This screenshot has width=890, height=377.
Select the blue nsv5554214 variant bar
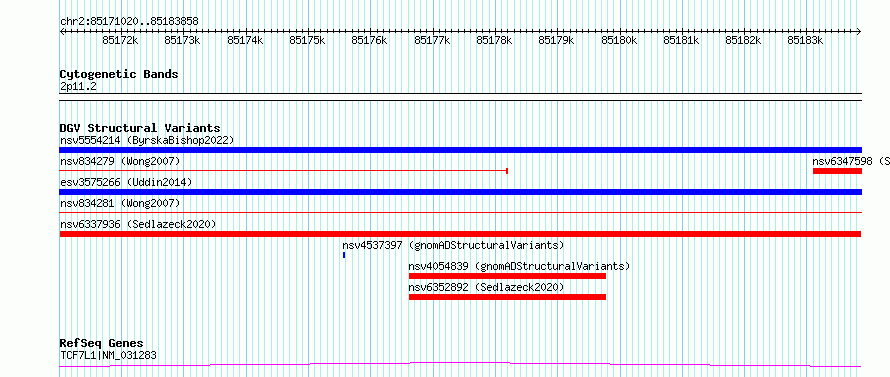point(460,150)
